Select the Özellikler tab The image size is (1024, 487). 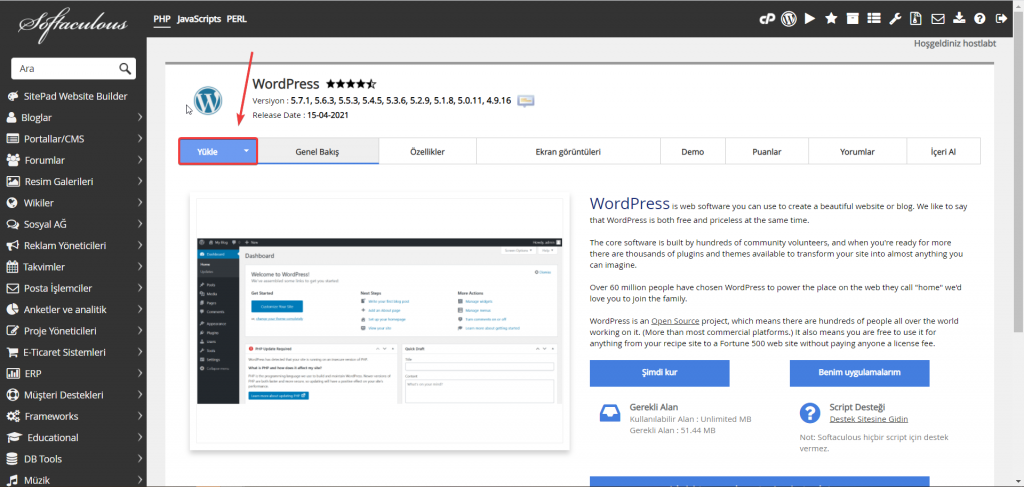[427, 151]
